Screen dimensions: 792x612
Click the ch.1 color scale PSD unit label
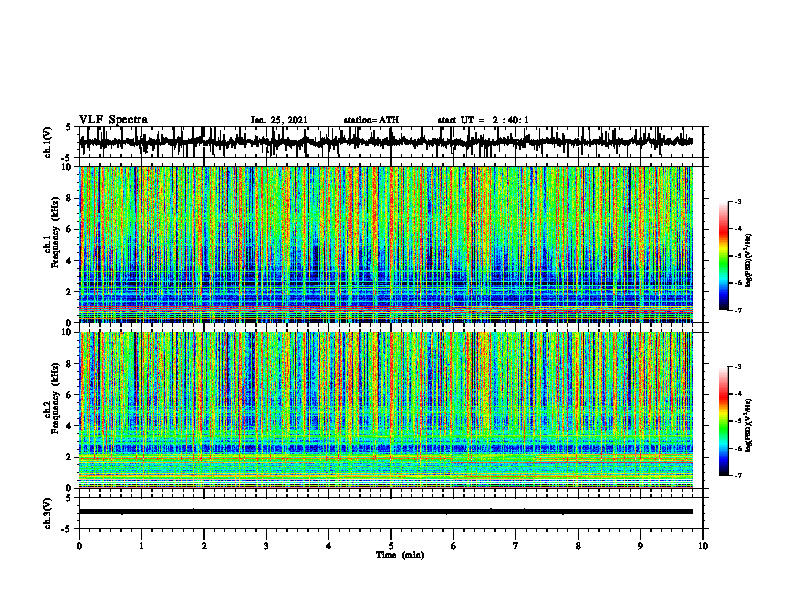pyautogui.click(x=748, y=261)
